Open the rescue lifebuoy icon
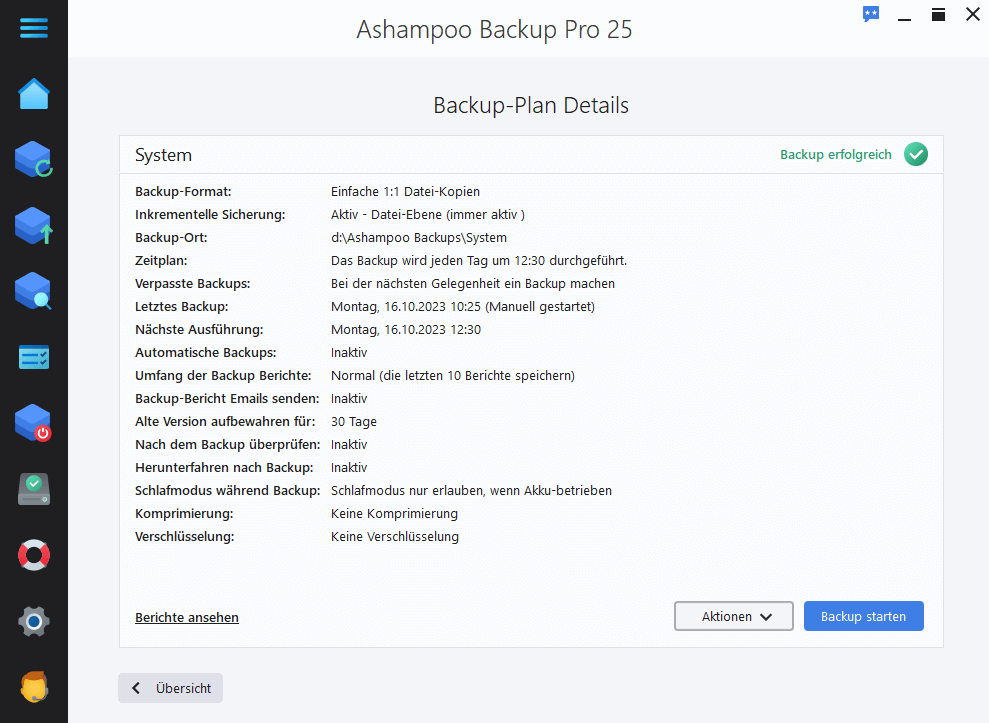Screen dimensions: 989x723 [x=33, y=555]
